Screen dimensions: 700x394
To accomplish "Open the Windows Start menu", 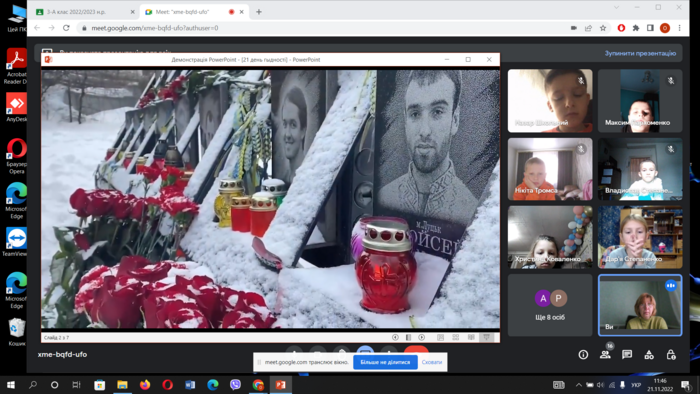I will 11,385.
